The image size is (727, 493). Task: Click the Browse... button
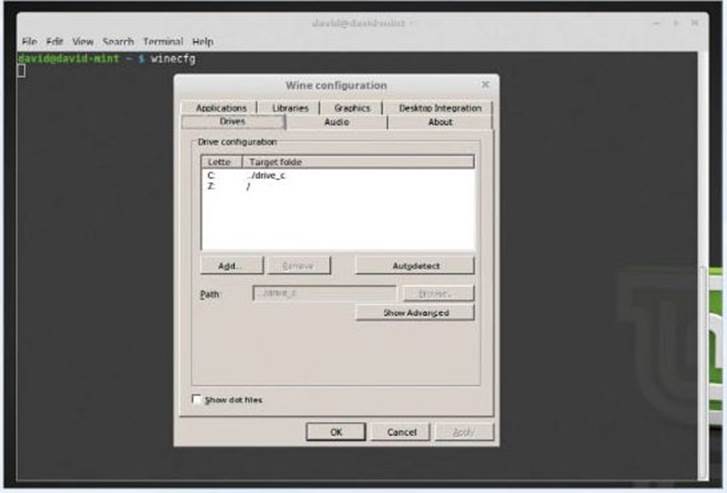click(x=439, y=293)
